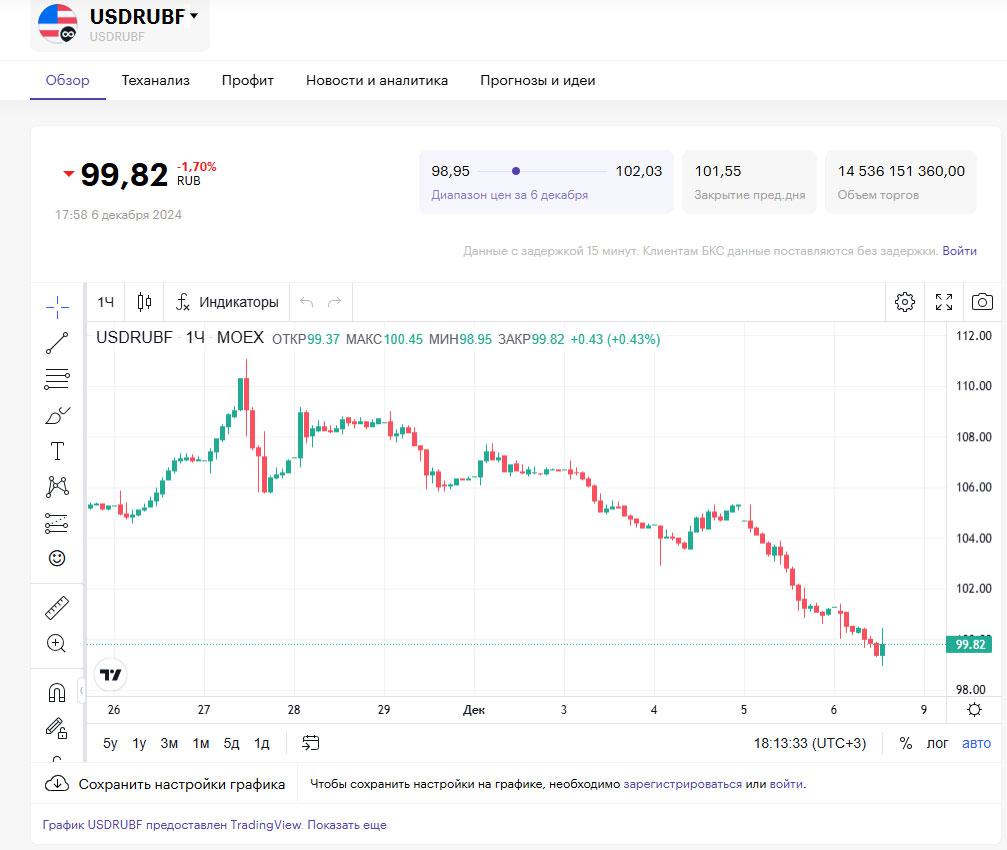Open the 1Ч timeframe interval selector

click(106, 302)
